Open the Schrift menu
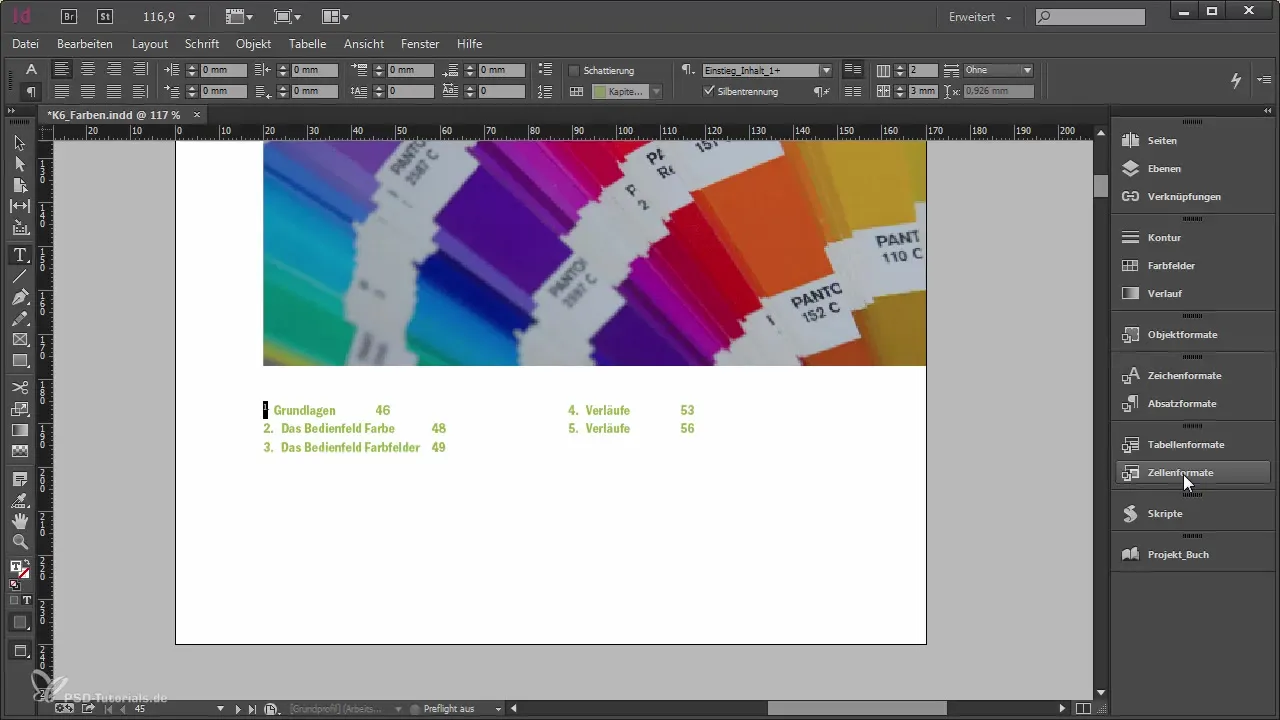 (202, 44)
